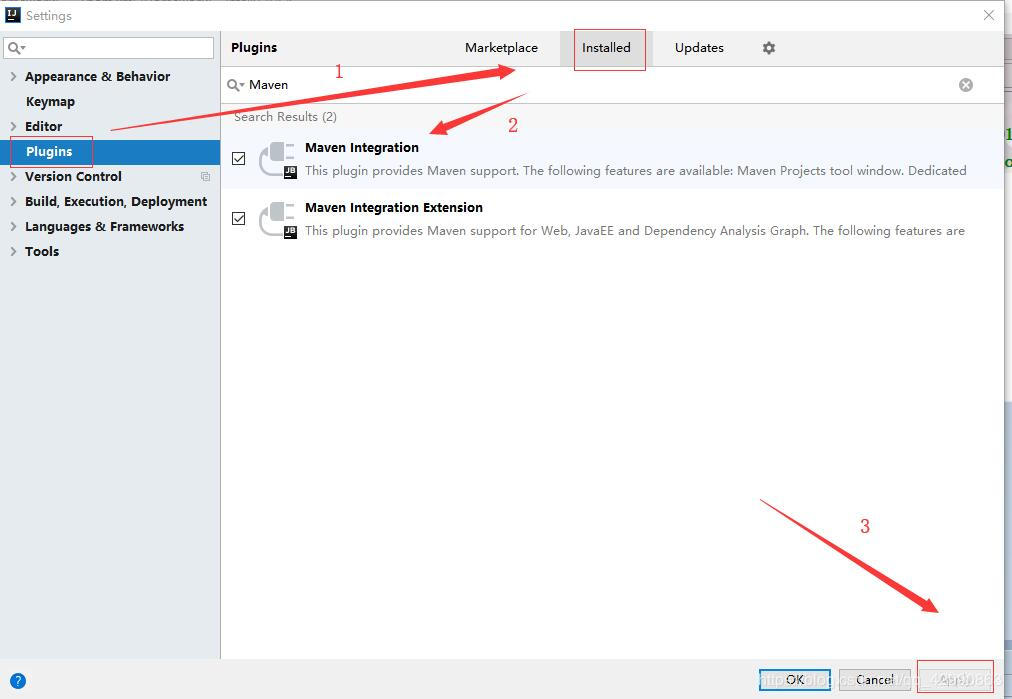1012x699 pixels.
Task: Select Editor in the settings tree
Action: 43,126
